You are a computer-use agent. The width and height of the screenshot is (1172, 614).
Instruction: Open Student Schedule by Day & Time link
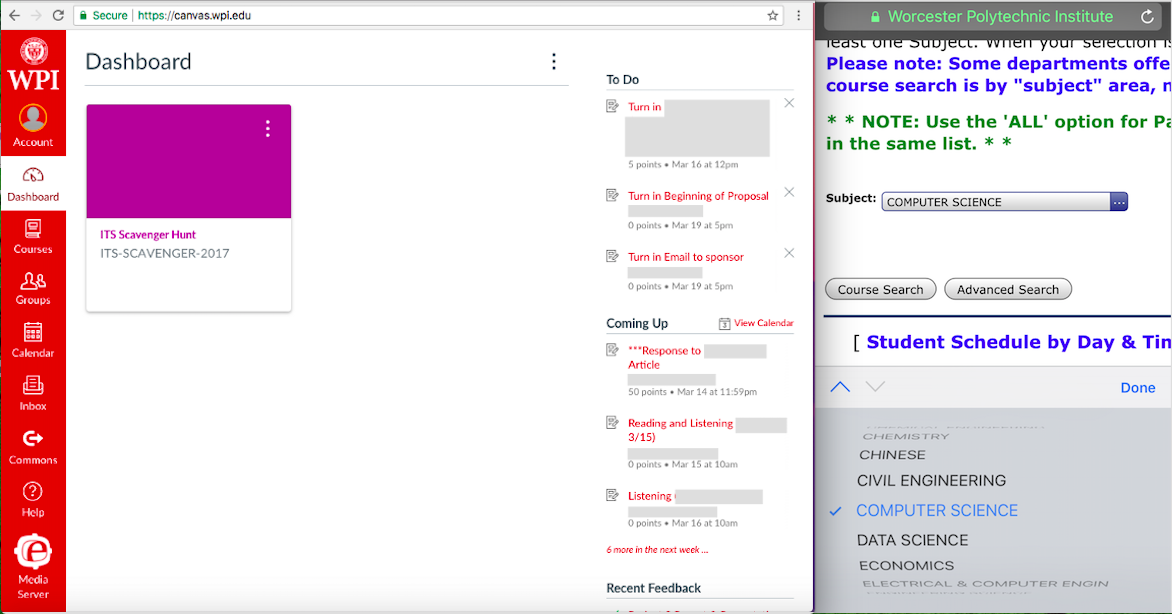[1018, 342]
